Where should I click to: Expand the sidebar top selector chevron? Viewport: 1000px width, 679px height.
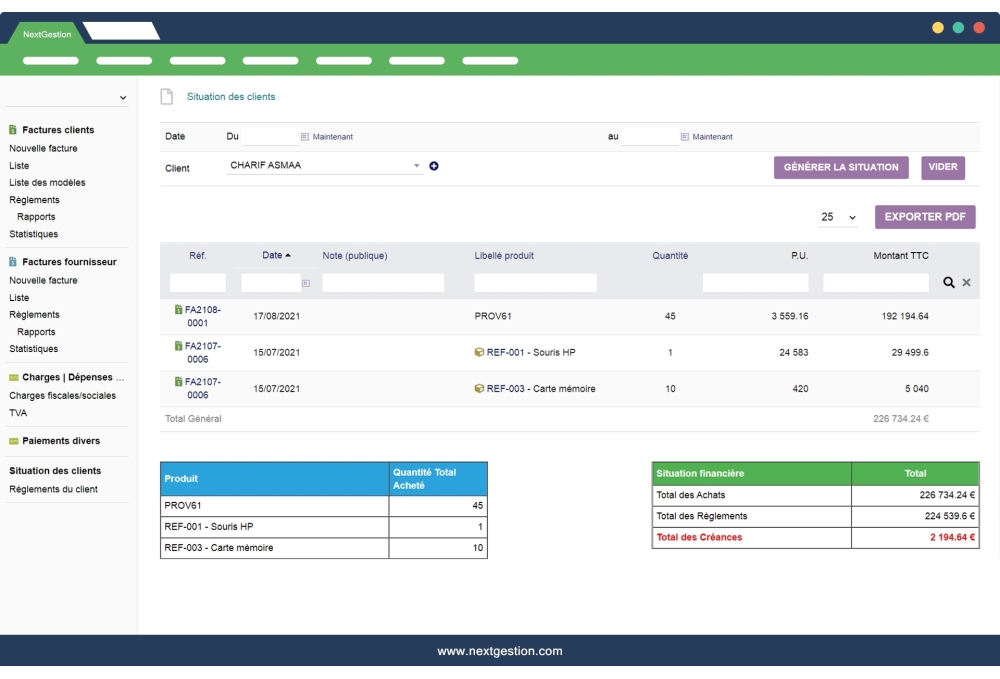pos(123,98)
